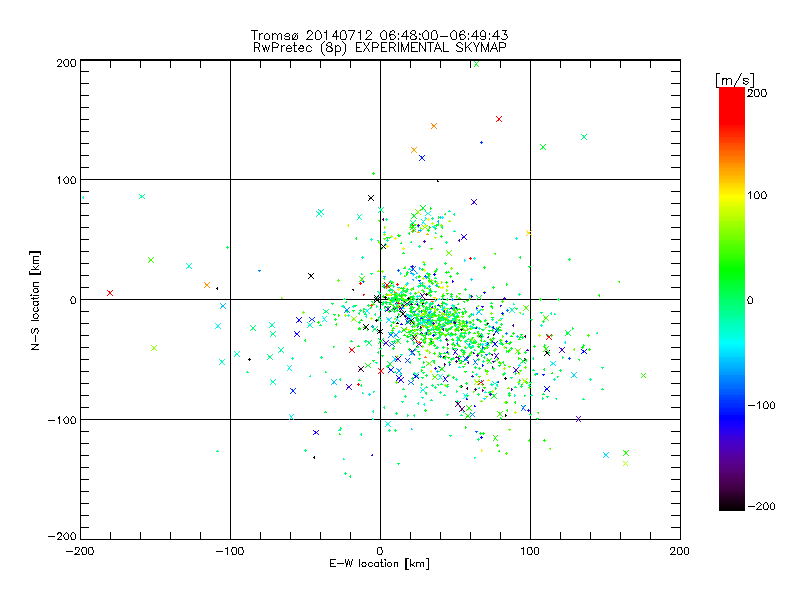Click the plot origin where zero gridlines cross
Viewport: 800px width, 600px height.
tap(380, 299)
